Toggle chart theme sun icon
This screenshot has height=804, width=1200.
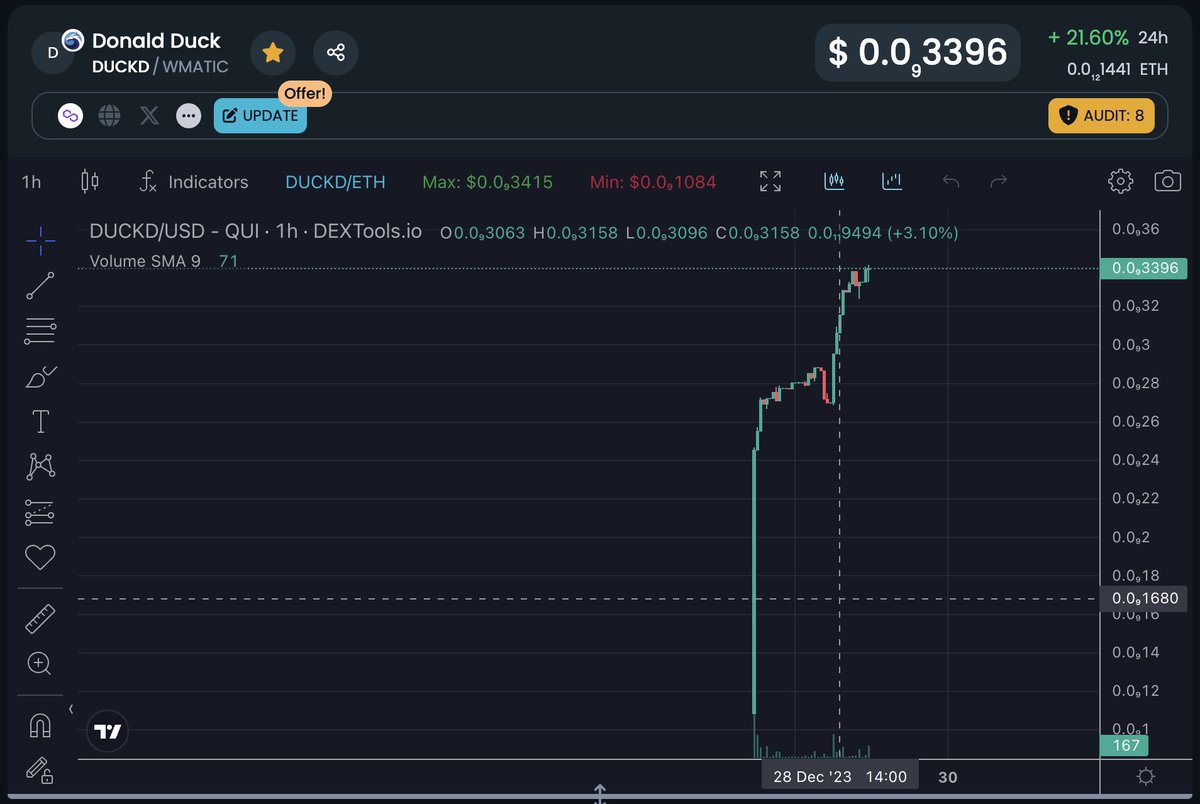[1146, 777]
